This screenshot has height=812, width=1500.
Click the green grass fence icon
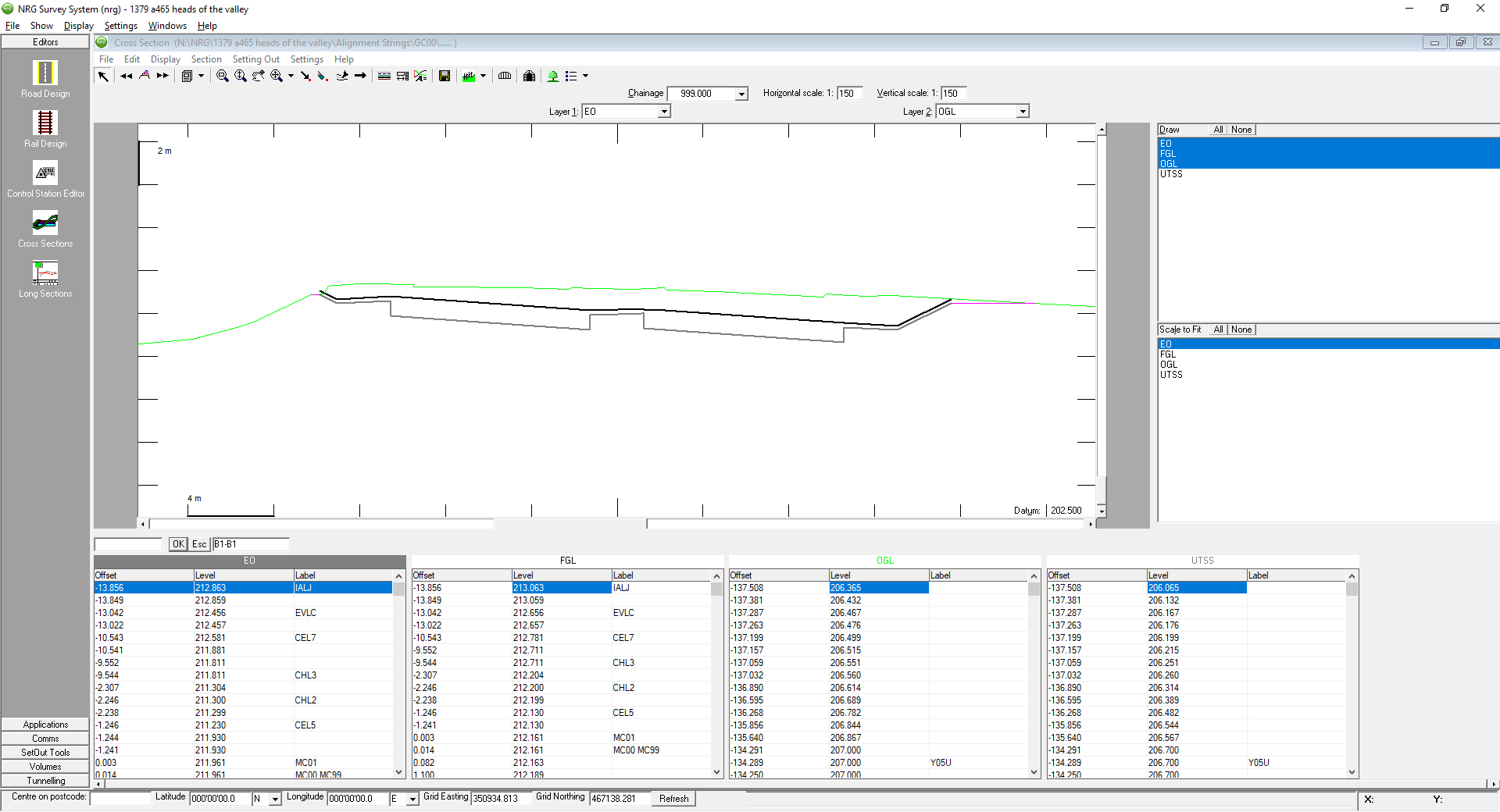[x=469, y=76]
